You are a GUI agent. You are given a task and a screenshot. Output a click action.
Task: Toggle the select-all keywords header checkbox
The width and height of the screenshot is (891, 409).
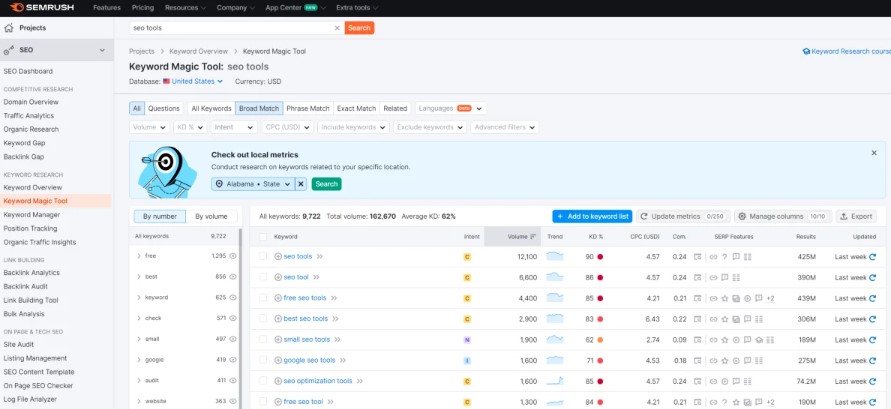[263, 237]
